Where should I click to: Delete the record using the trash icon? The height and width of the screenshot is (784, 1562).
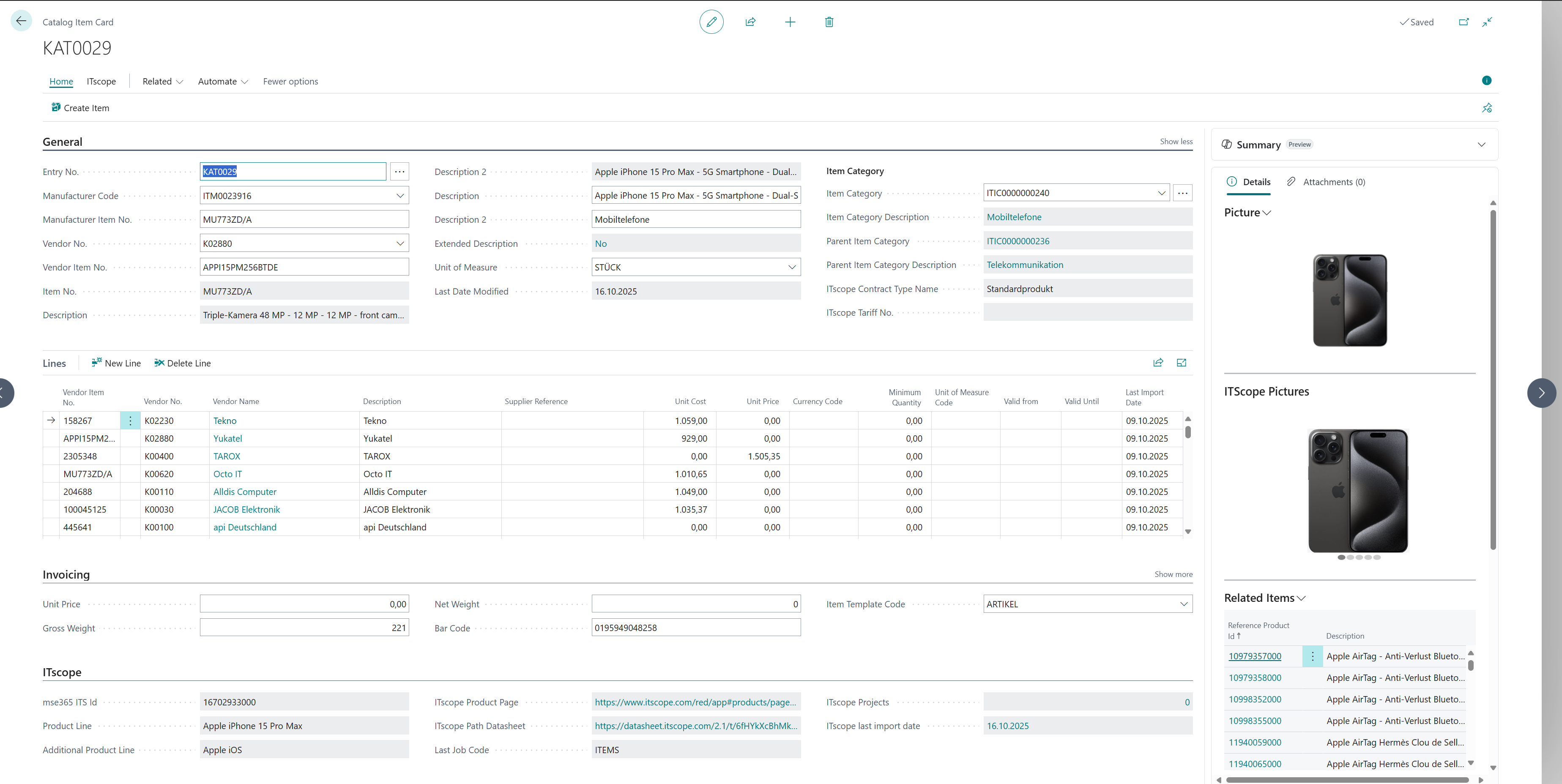tap(829, 22)
